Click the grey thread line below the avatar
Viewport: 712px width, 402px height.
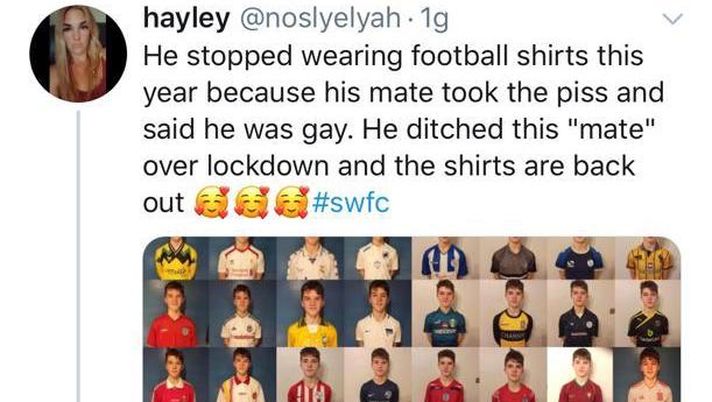[x=78, y=256]
